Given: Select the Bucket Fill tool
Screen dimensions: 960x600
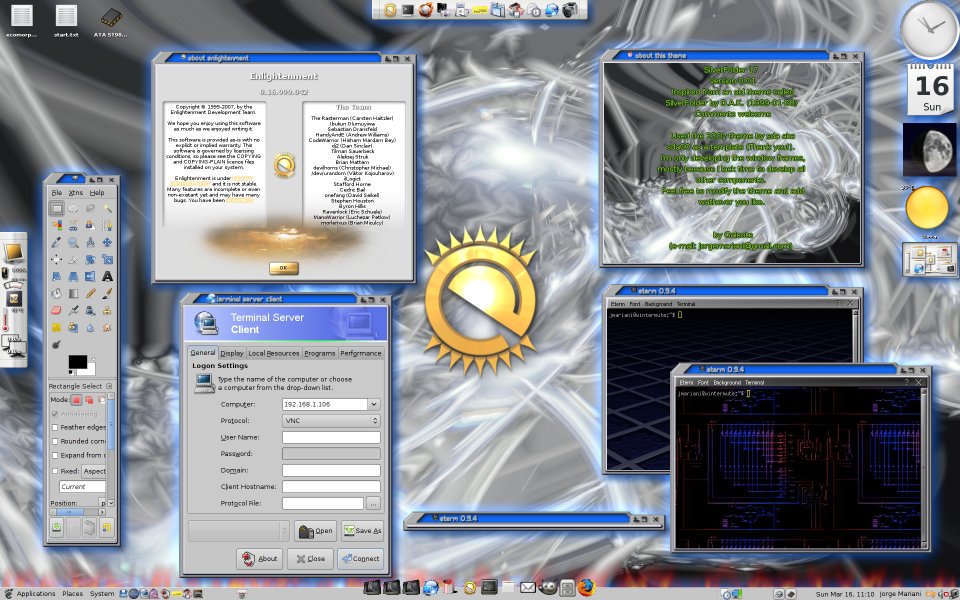Looking at the screenshot, I should pyautogui.click(x=56, y=293).
